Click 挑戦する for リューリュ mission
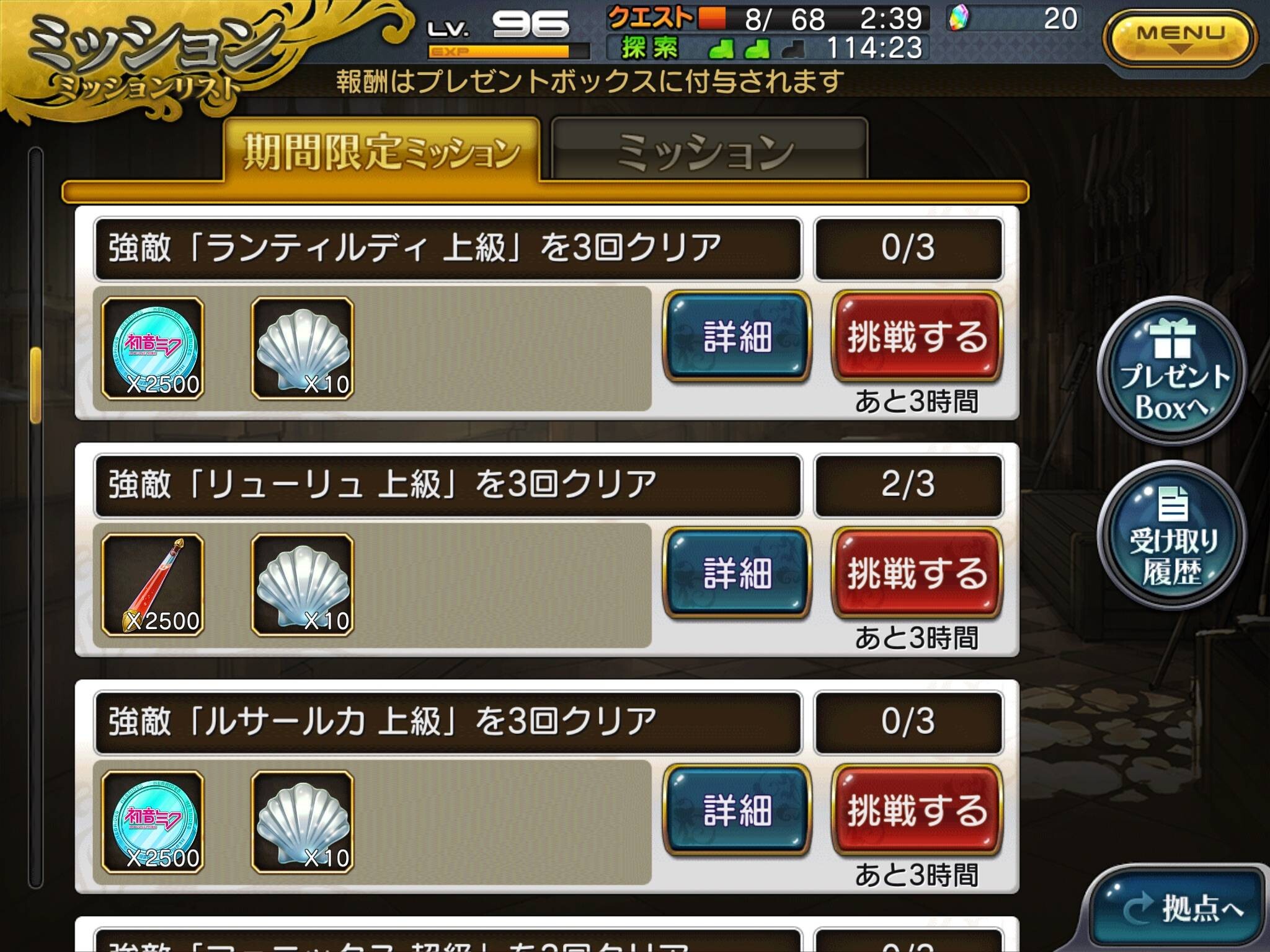The width and height of the screenshot is (1270, 952). (x=917, y=573)
